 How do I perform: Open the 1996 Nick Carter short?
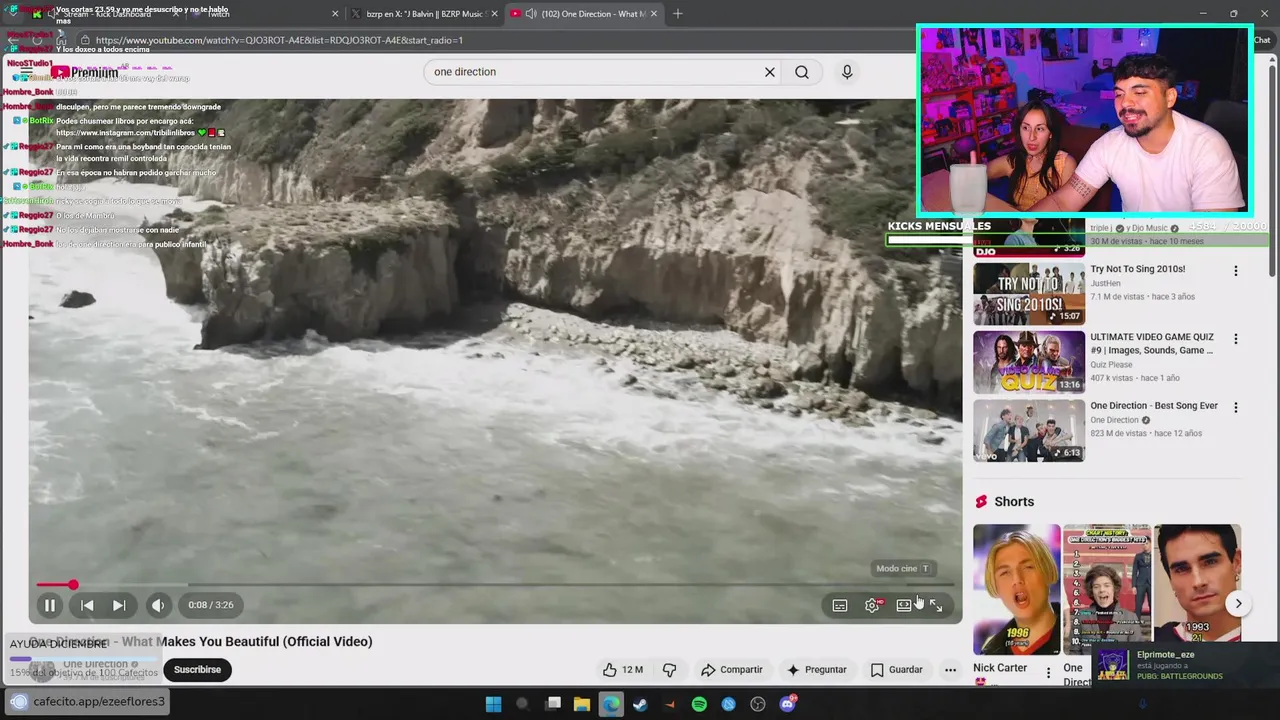click(1017, 590)
